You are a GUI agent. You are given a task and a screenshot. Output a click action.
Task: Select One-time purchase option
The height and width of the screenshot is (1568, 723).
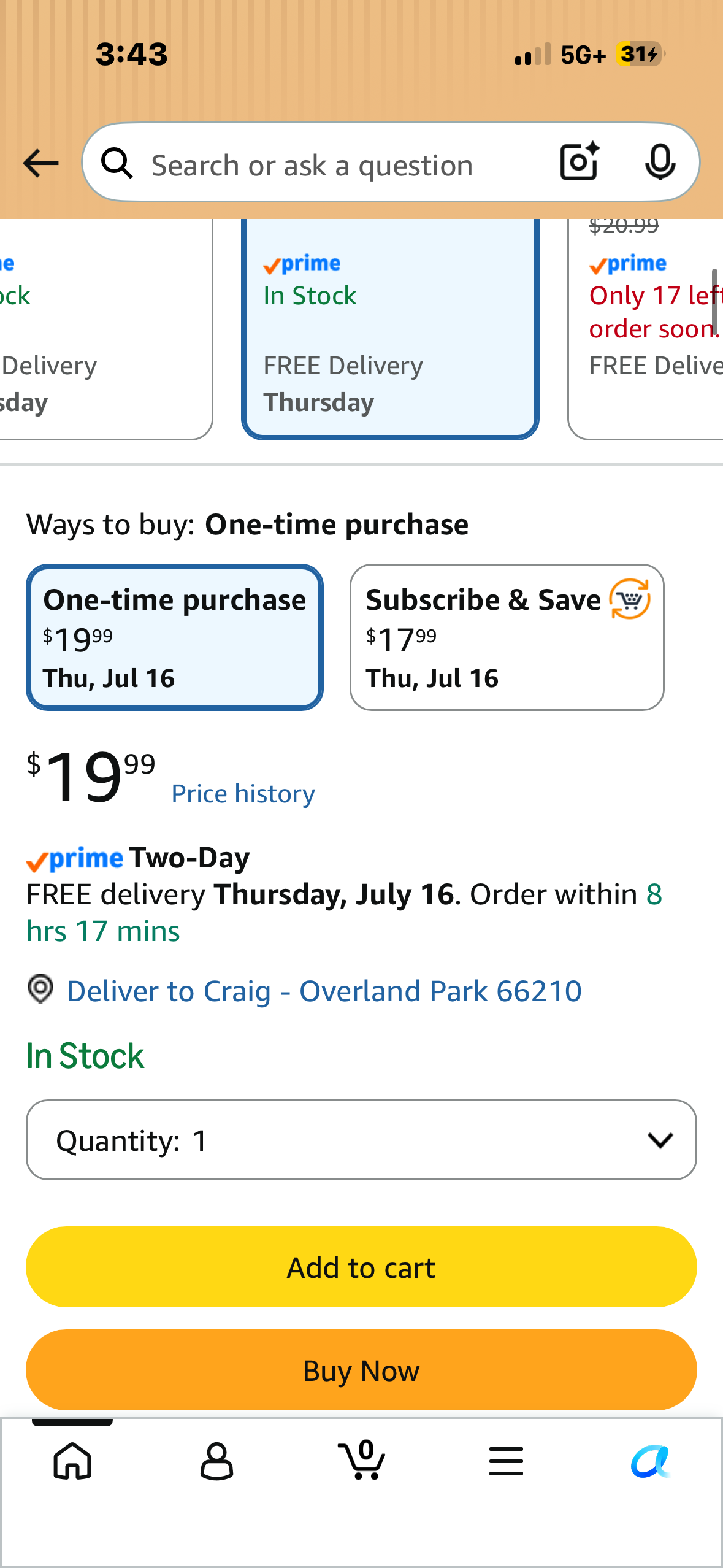click(175, 637)
